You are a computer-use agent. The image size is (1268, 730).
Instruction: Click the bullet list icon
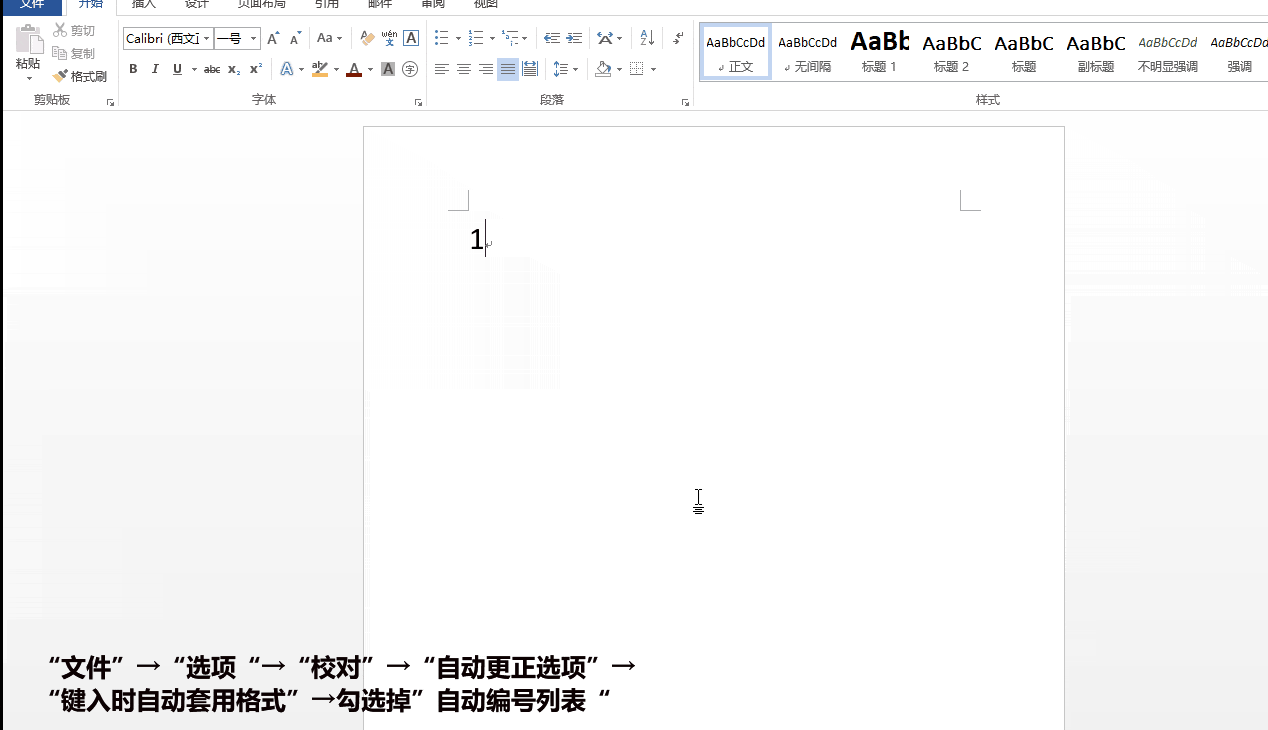tap(442, 39)
